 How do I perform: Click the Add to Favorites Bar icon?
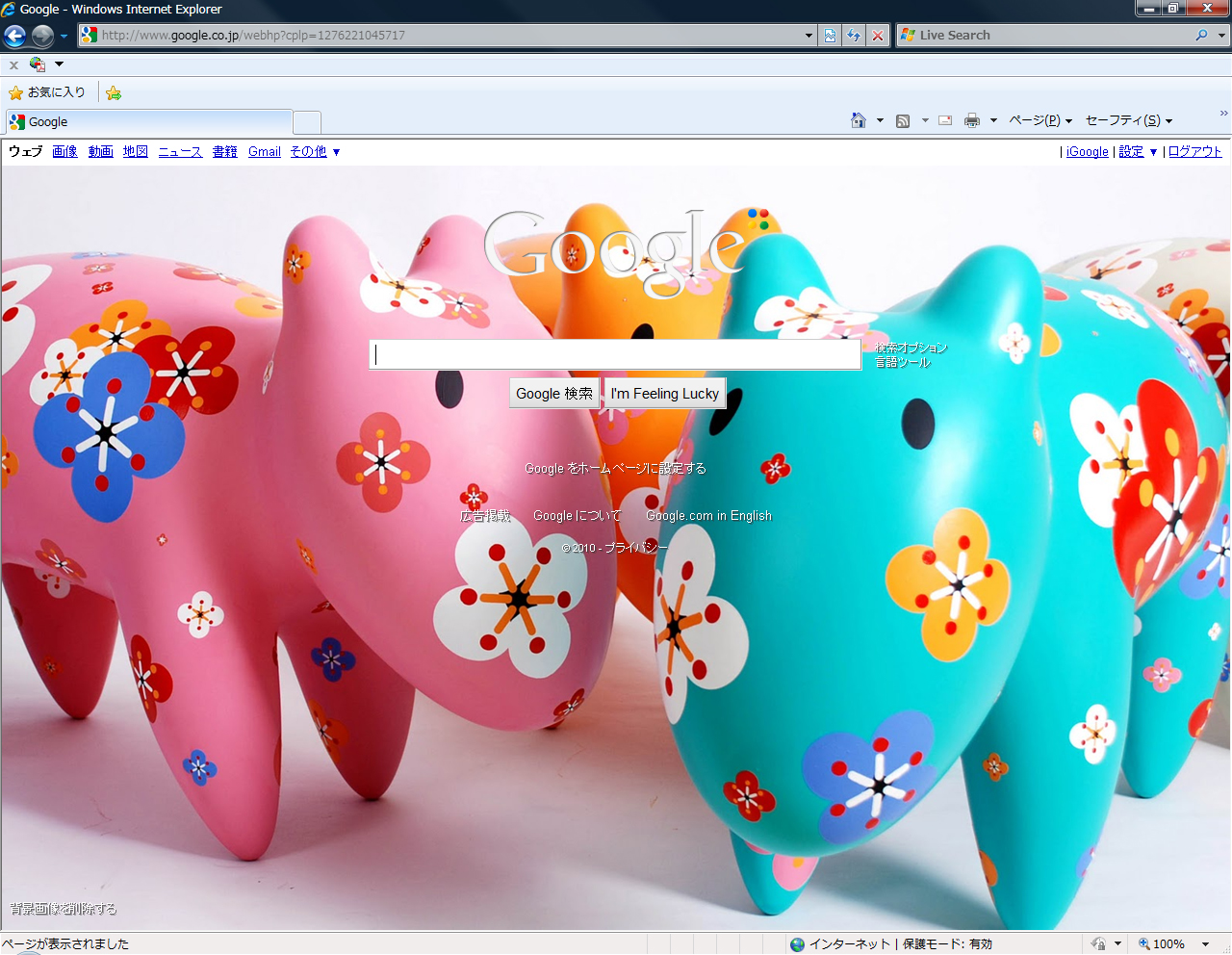click(x=114, y=93)
